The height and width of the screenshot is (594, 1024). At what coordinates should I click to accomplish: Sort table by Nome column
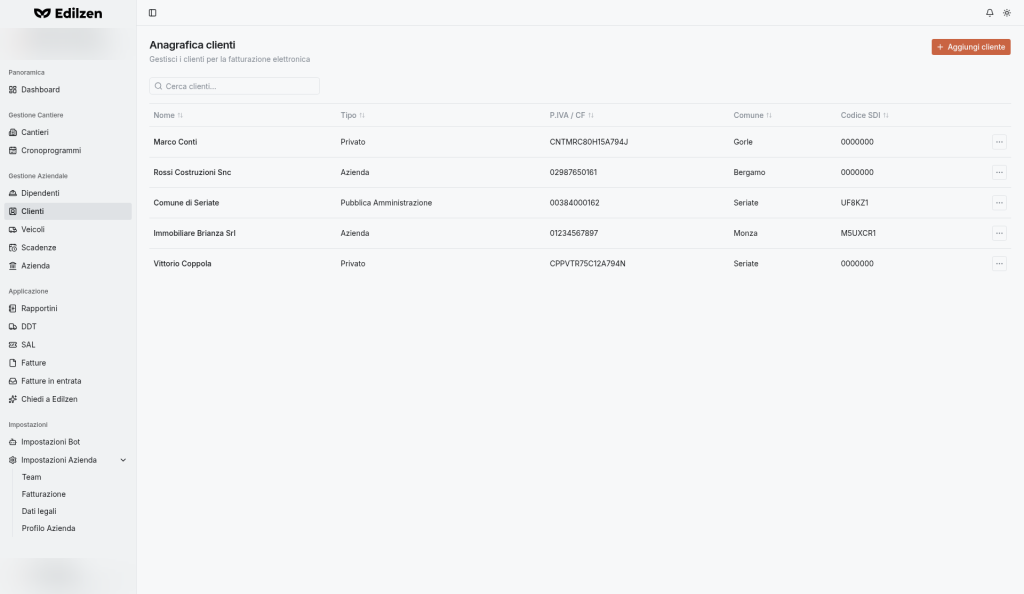click(168, 116)
